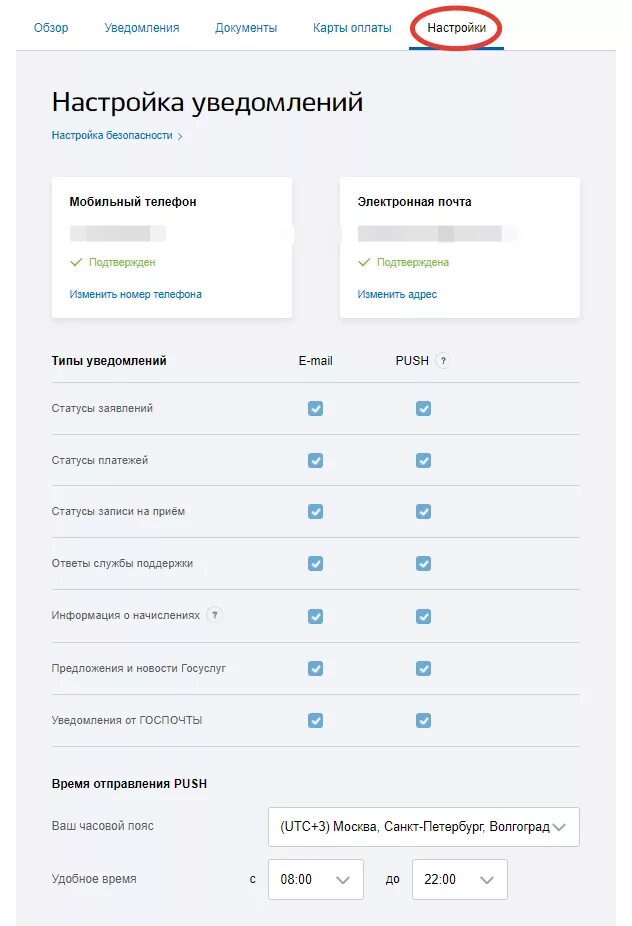
Task: Click help icon next to Информация о начислениях
Action: coord(214,615)
